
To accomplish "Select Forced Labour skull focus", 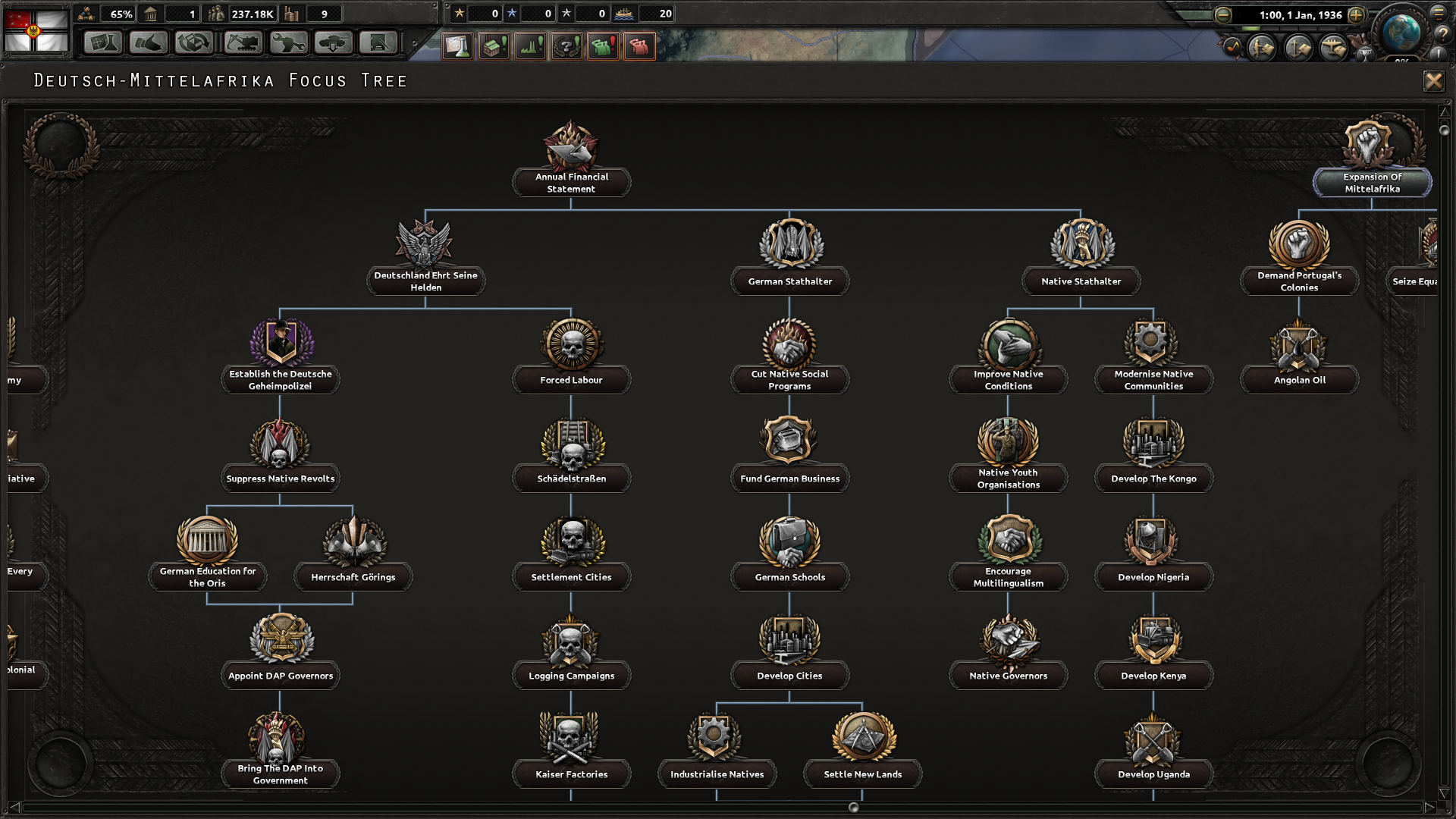I will (x=571, y=356).
